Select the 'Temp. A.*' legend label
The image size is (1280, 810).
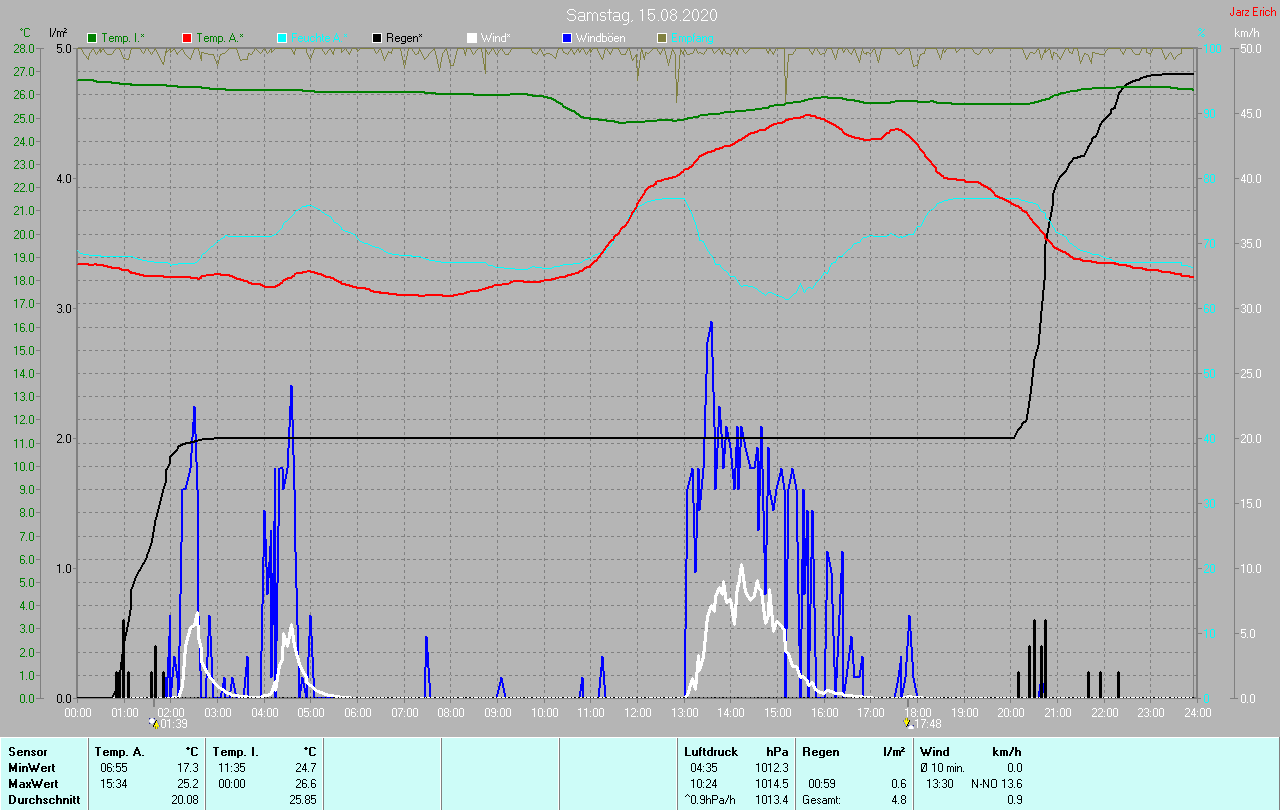pos(220,38)
